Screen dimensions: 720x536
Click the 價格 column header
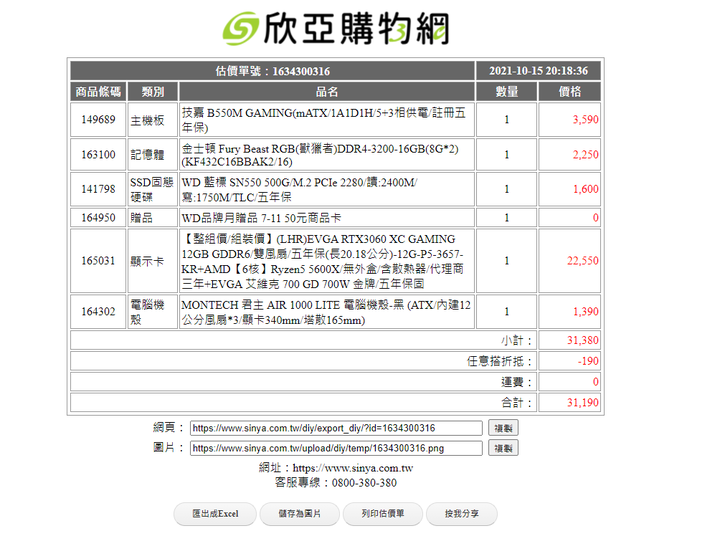pyautogui.click(x=569, y=92)
